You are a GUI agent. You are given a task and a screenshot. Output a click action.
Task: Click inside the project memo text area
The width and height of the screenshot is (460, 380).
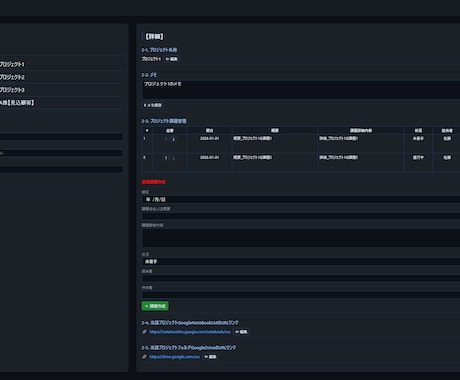[301, 89]
